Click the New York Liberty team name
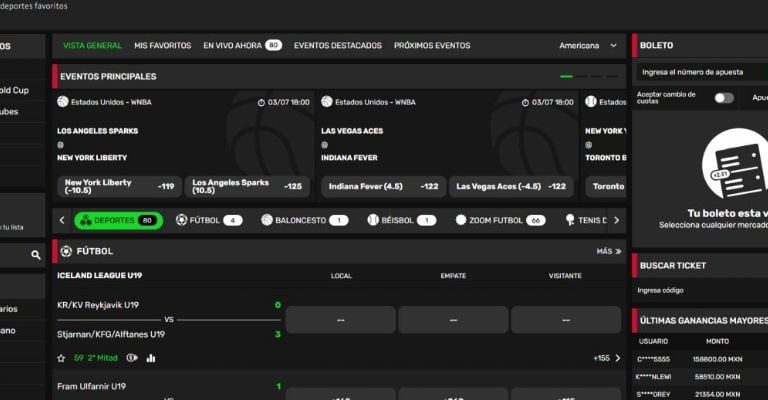The width and height of the screenshot is (768, 400). pyautogui.click(x=92, y=158)
